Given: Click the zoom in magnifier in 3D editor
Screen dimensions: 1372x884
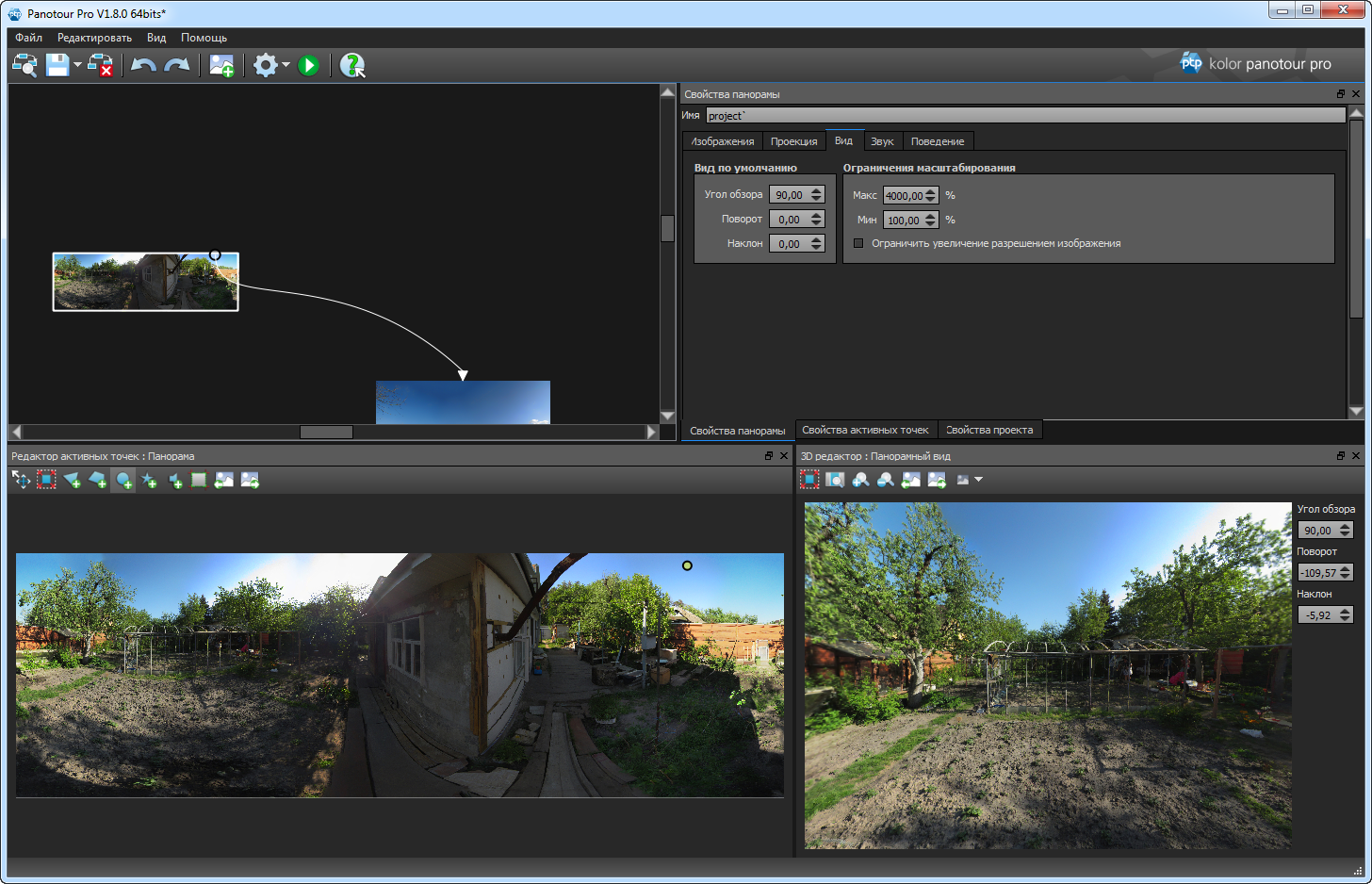Looking at the screenshot, I should coord(860,480).
